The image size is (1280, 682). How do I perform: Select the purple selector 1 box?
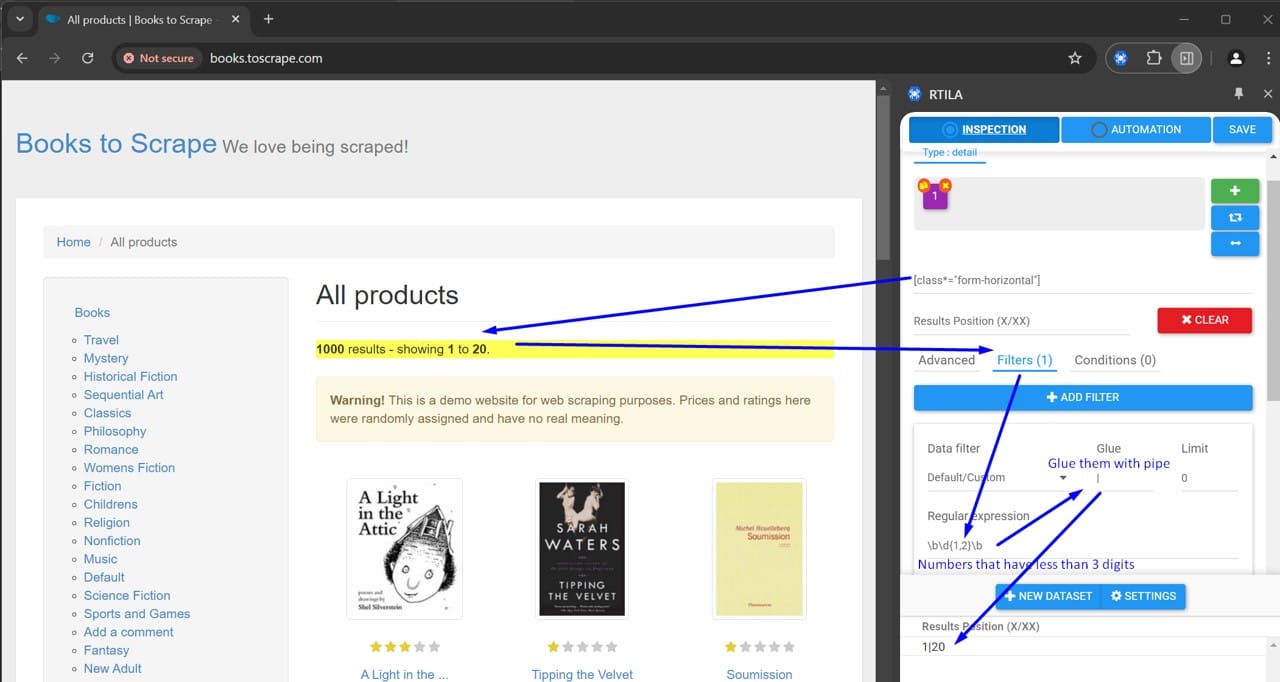point(935,197)
